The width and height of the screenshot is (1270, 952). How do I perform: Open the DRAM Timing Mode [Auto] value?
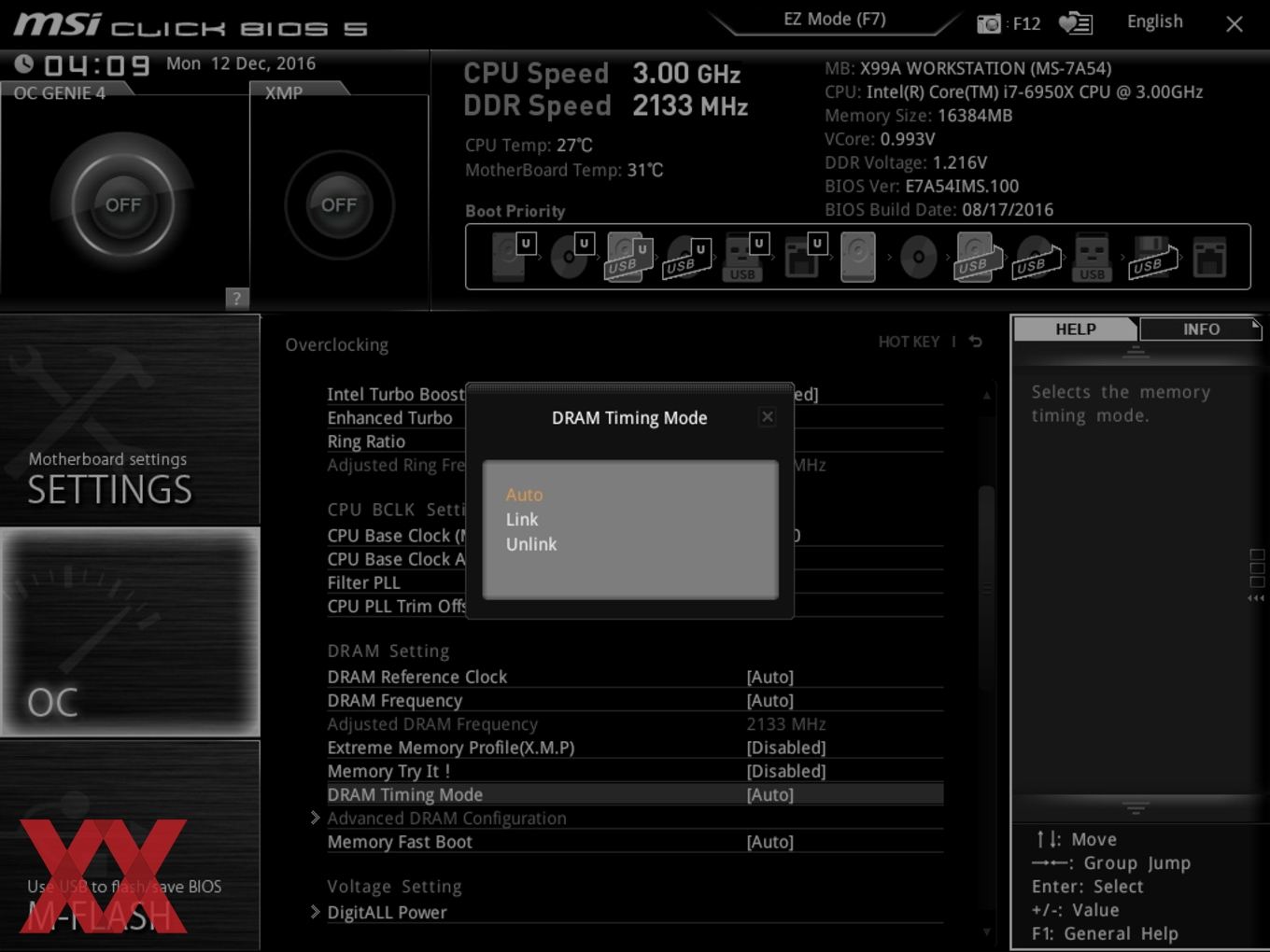pyautogui.click(x=769, y=794)
